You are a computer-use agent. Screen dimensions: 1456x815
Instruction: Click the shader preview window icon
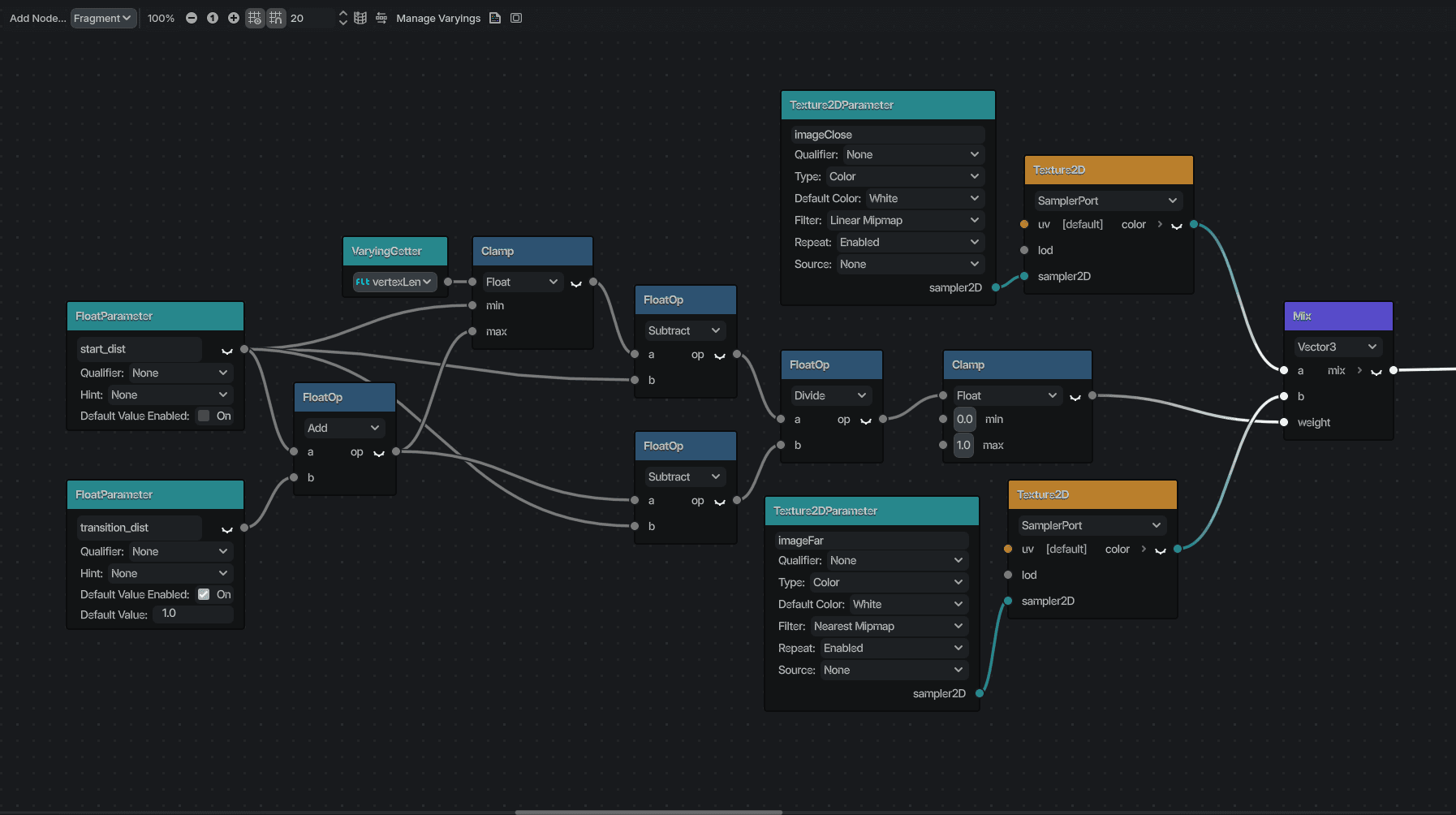coord(516,18)
